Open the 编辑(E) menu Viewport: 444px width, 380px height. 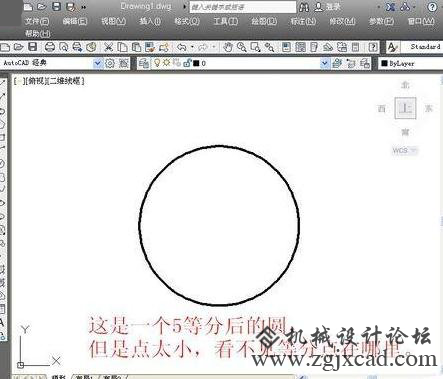pyautogui.click(x=75, y=22)
